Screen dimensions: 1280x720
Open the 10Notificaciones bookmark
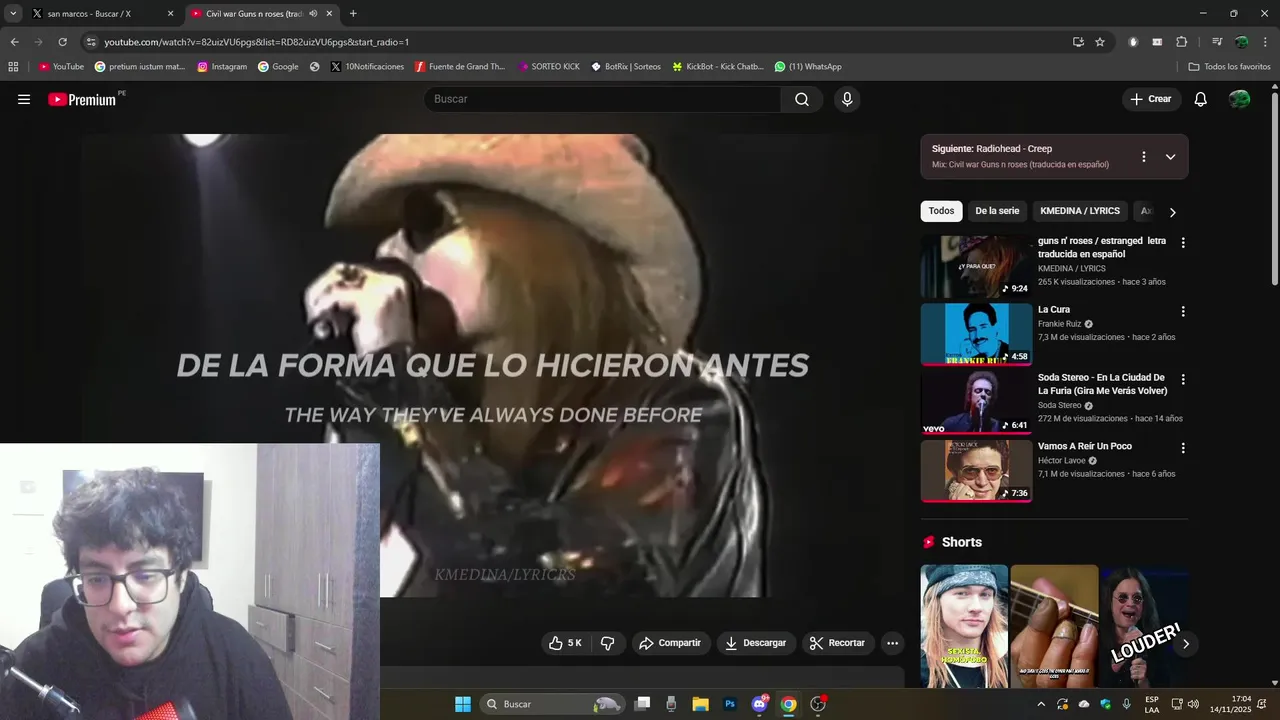[367, 67]
